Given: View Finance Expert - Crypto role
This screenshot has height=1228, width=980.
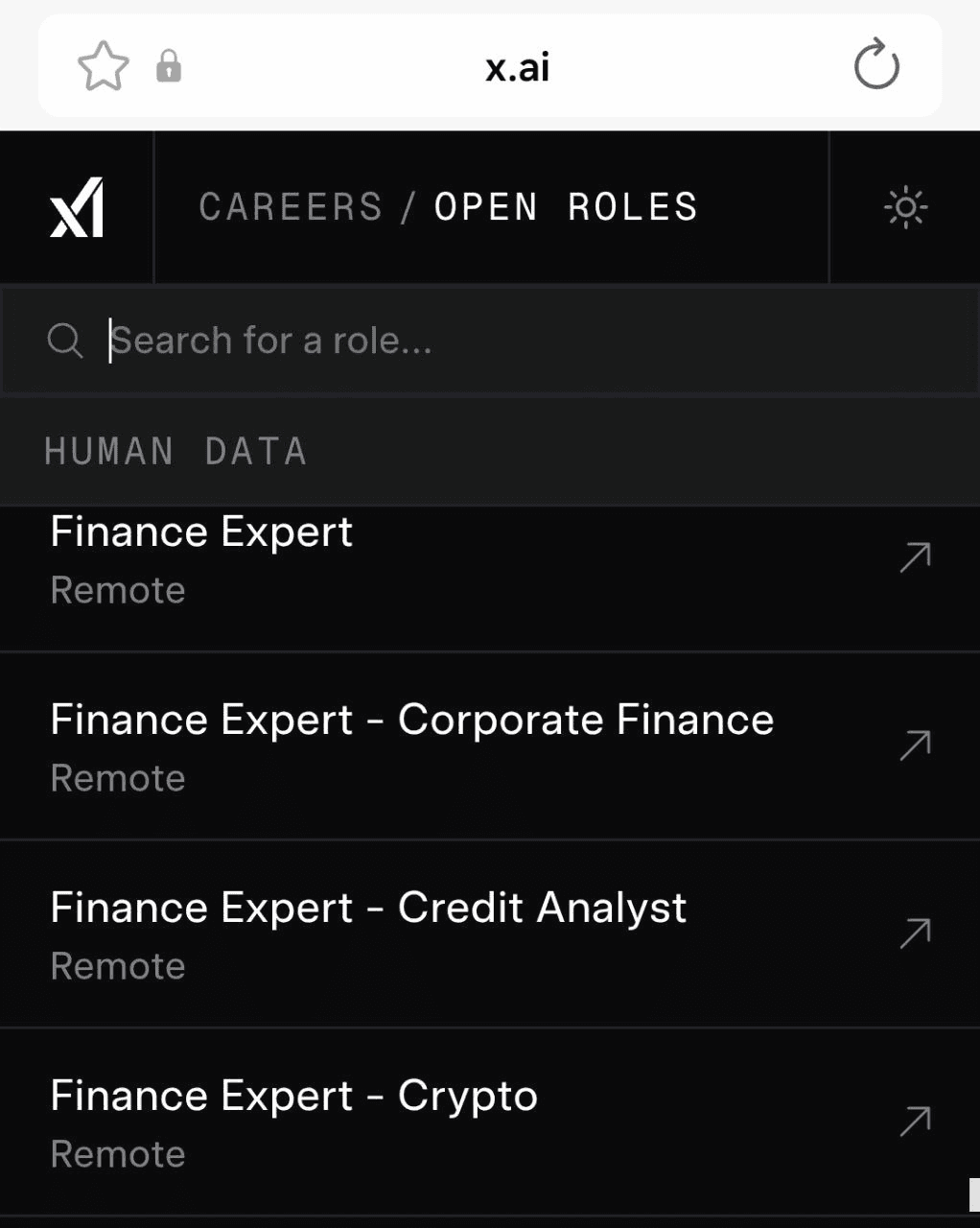Looking at the screenshot, I should [293, 1097].
